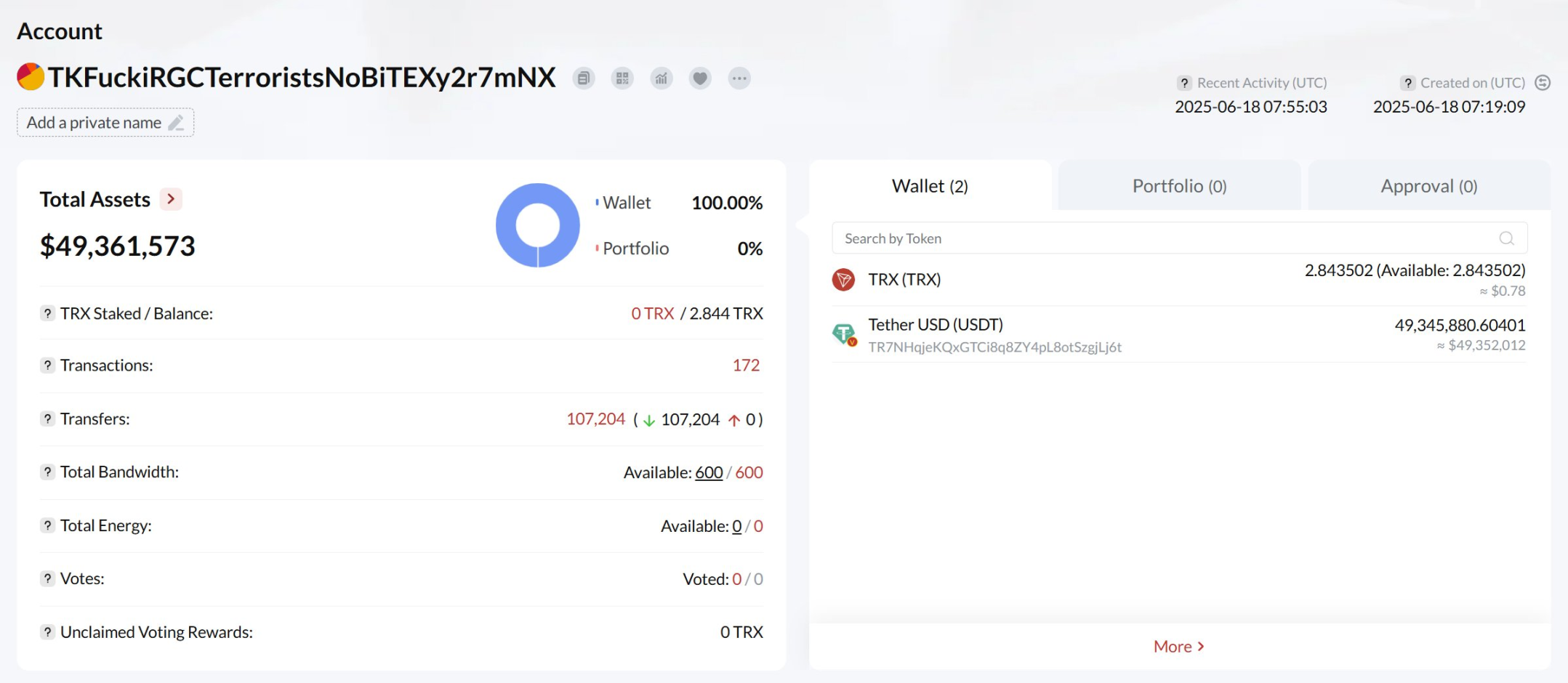
Task: Click the TRX value ≈ $0.78
Action: click(1503, 291)
